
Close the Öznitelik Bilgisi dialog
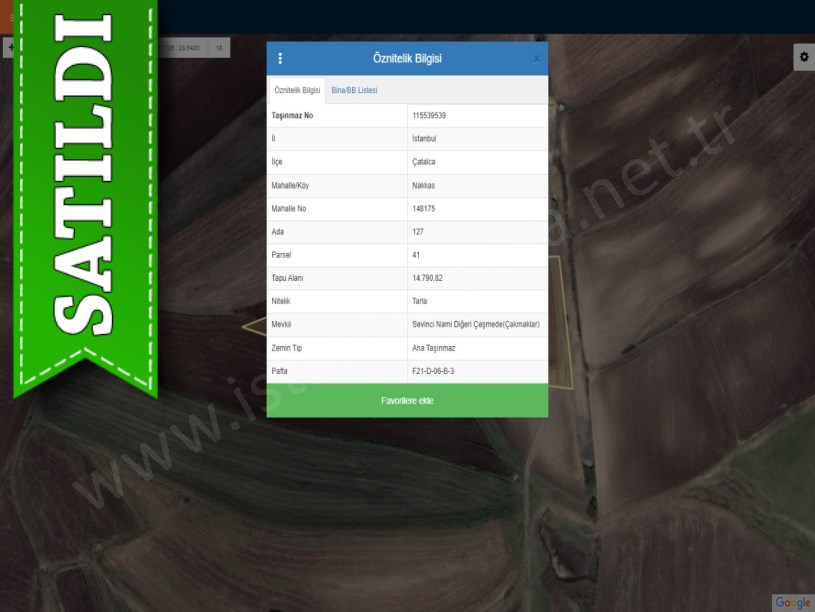point(536,59)
